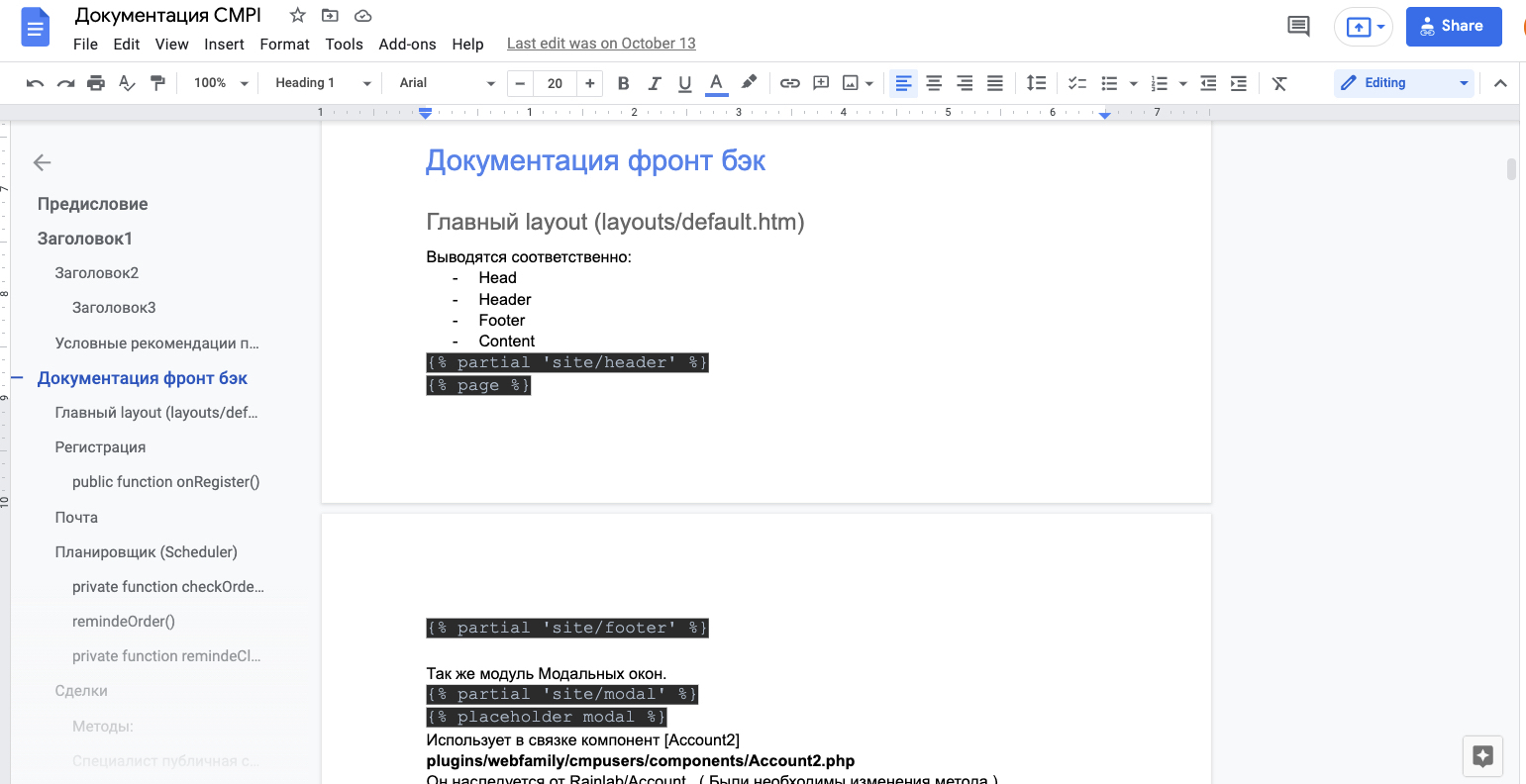
Task: Decrease font size with minus button
Action: 520,83
